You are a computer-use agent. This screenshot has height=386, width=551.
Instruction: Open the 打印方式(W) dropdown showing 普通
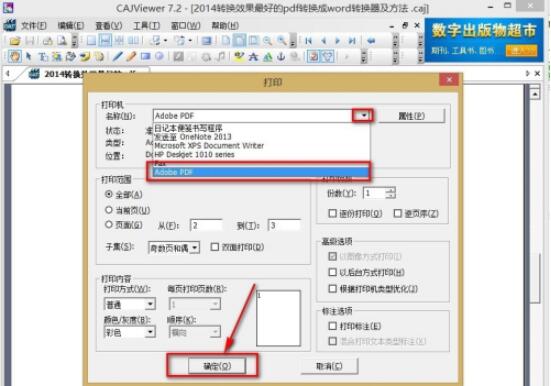pos(150,304)
